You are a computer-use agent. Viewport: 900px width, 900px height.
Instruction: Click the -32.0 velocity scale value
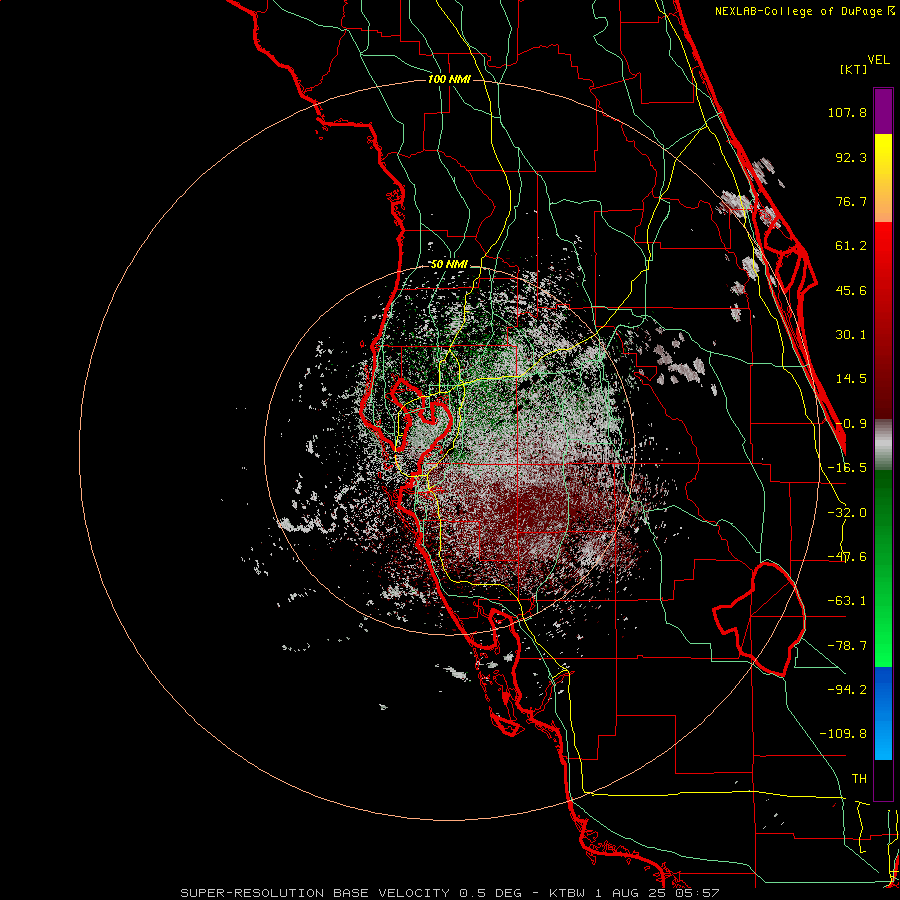(x=847, y=513)
